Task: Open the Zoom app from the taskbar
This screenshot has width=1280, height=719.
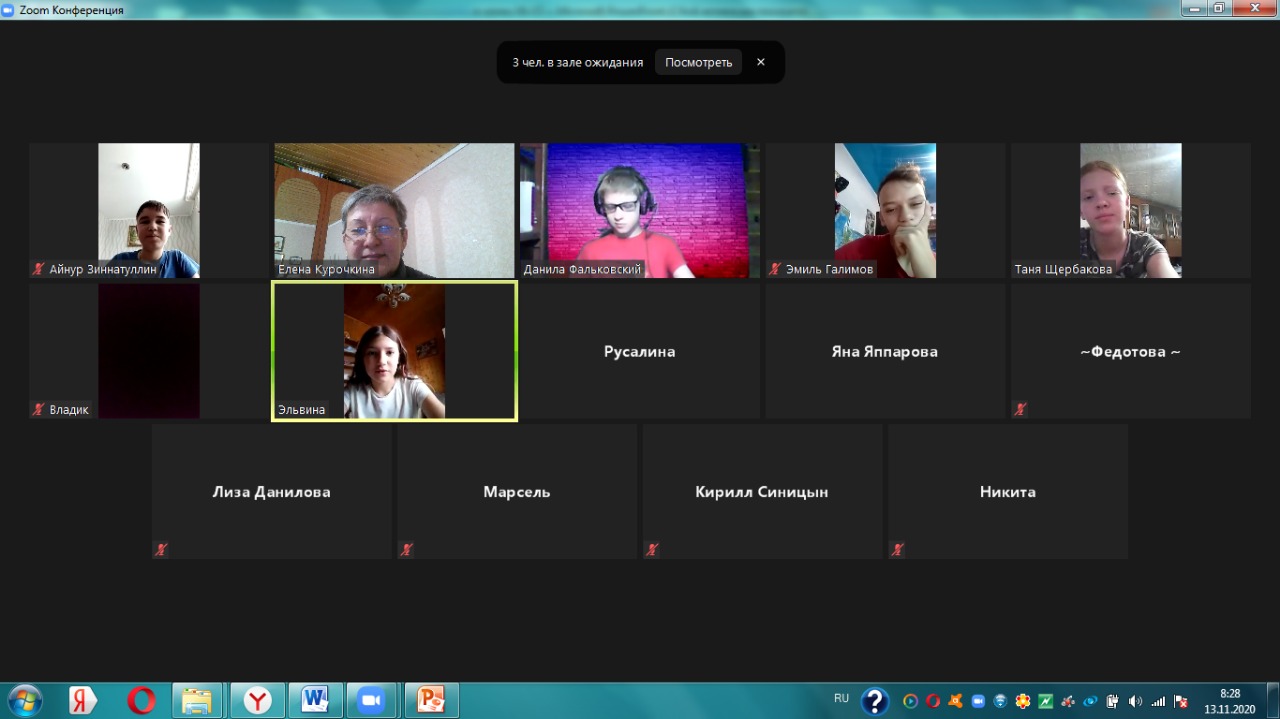Action: (372, 700)
